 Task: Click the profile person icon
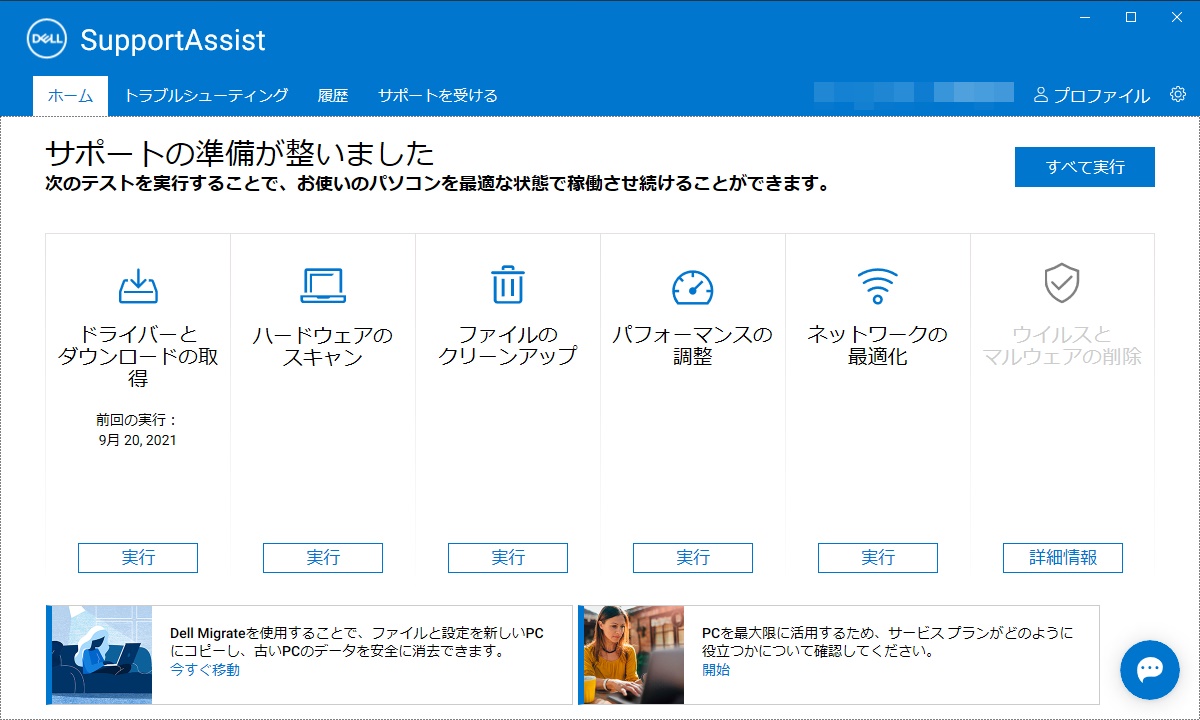pyautogui.click(x=1041, y=96)
